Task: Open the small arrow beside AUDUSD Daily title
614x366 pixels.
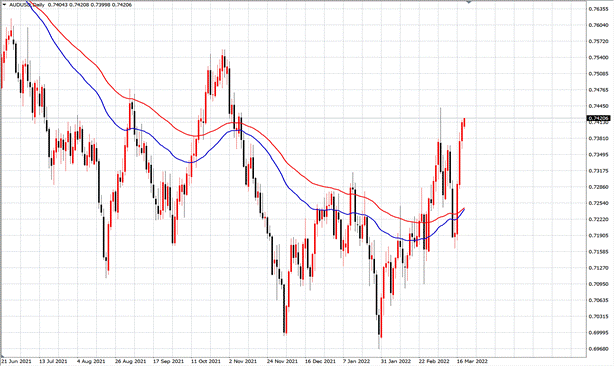Action: click(x=4, y=5)
